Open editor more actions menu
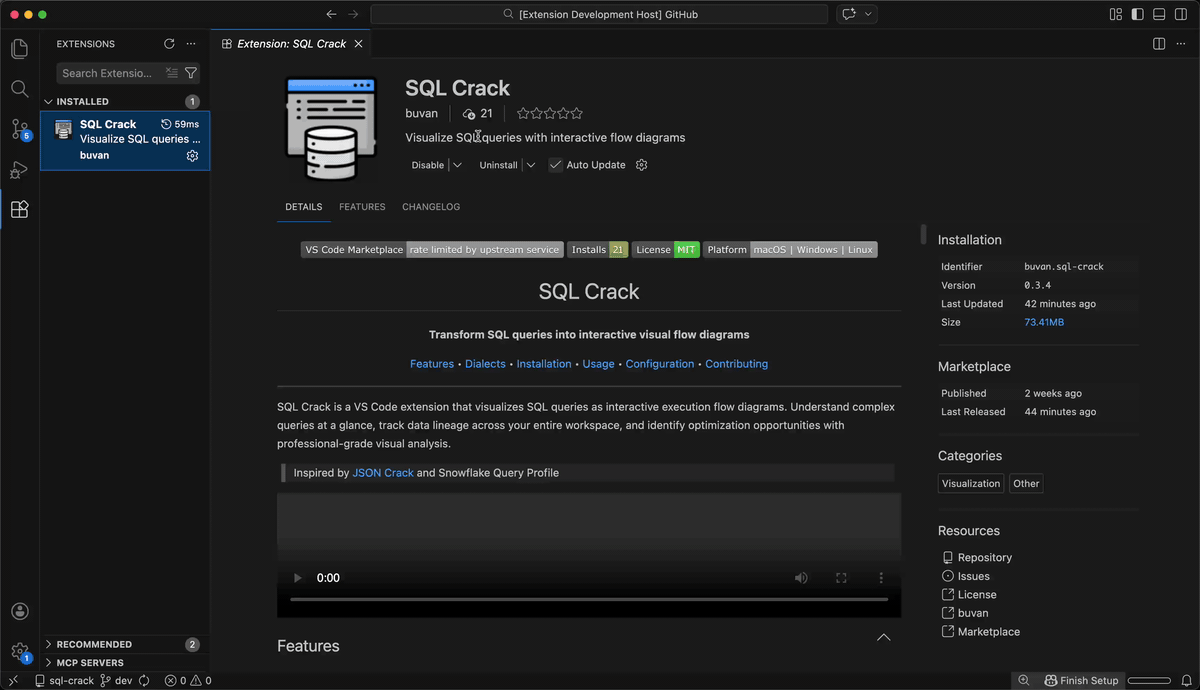 pyautogui.click(x=1181, y=44)
